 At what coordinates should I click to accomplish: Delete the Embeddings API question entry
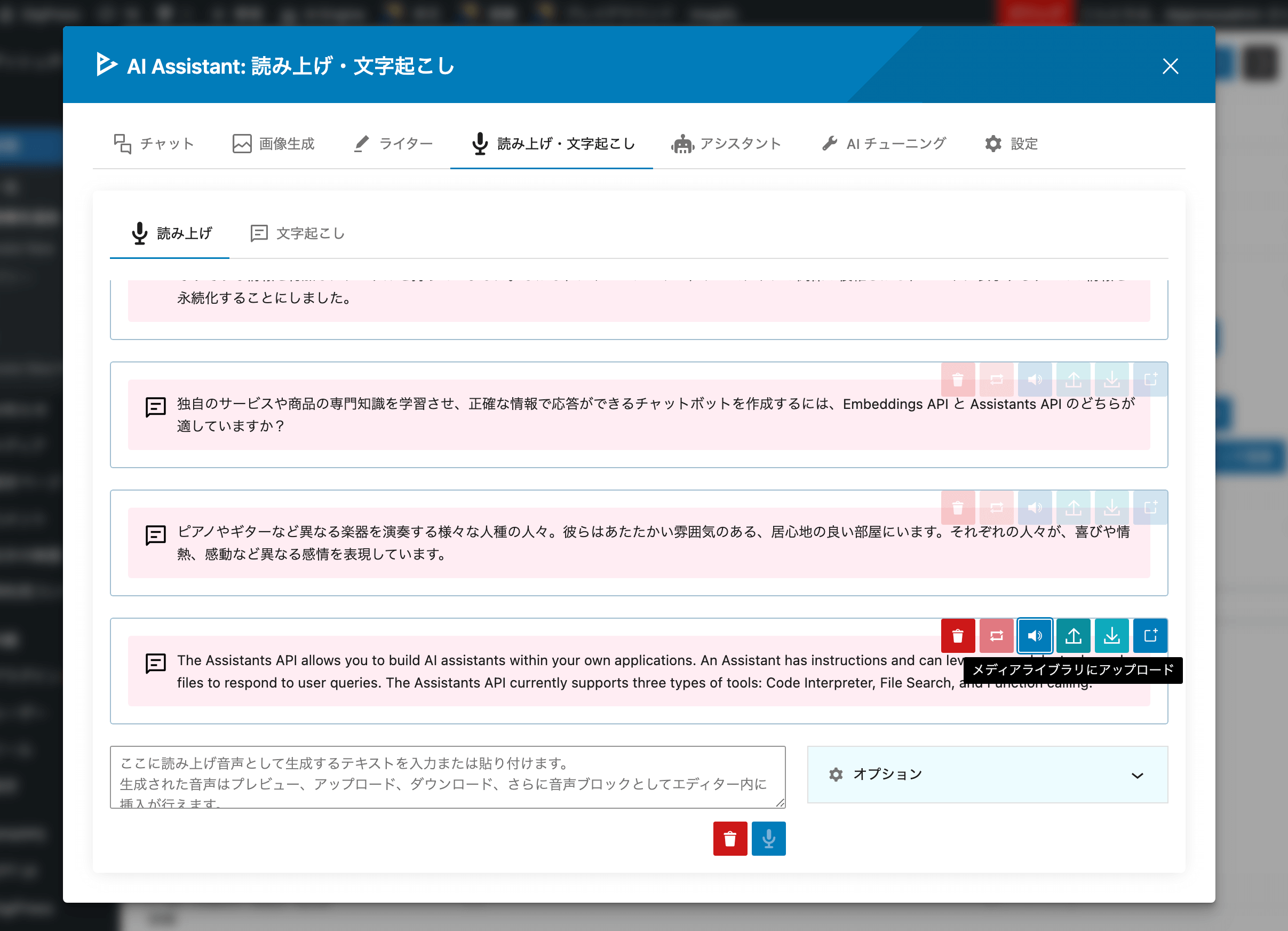click(x=958, y=380)
